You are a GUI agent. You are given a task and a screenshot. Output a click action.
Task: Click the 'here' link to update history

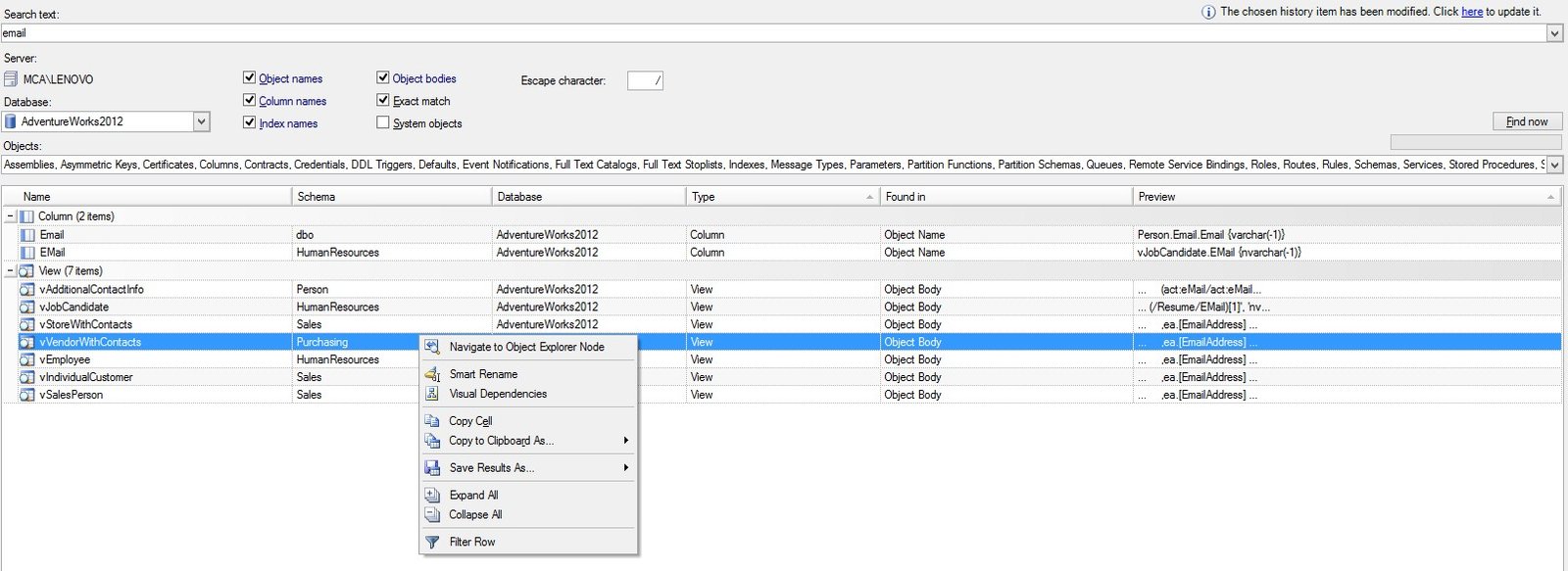pos(1472,12)
